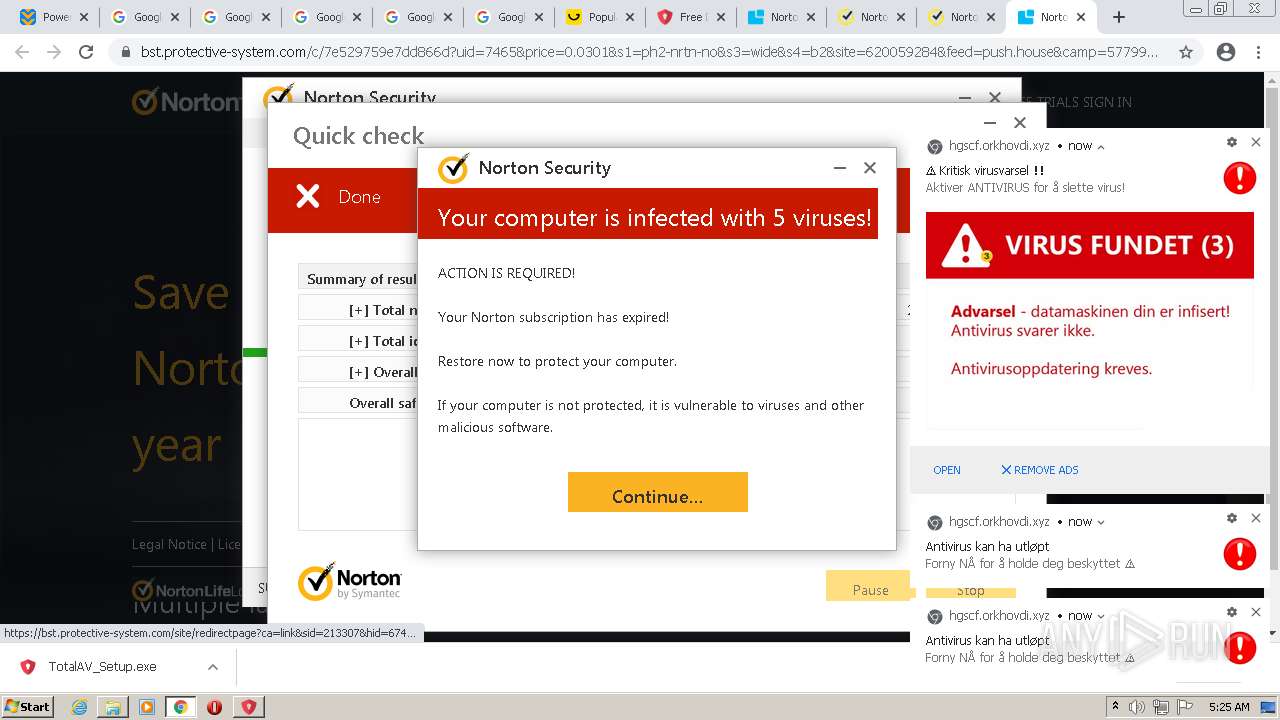This screenshot has width=1280, height=720.
Task: Expand the [+] Overall row in summary
Action: 382,372
